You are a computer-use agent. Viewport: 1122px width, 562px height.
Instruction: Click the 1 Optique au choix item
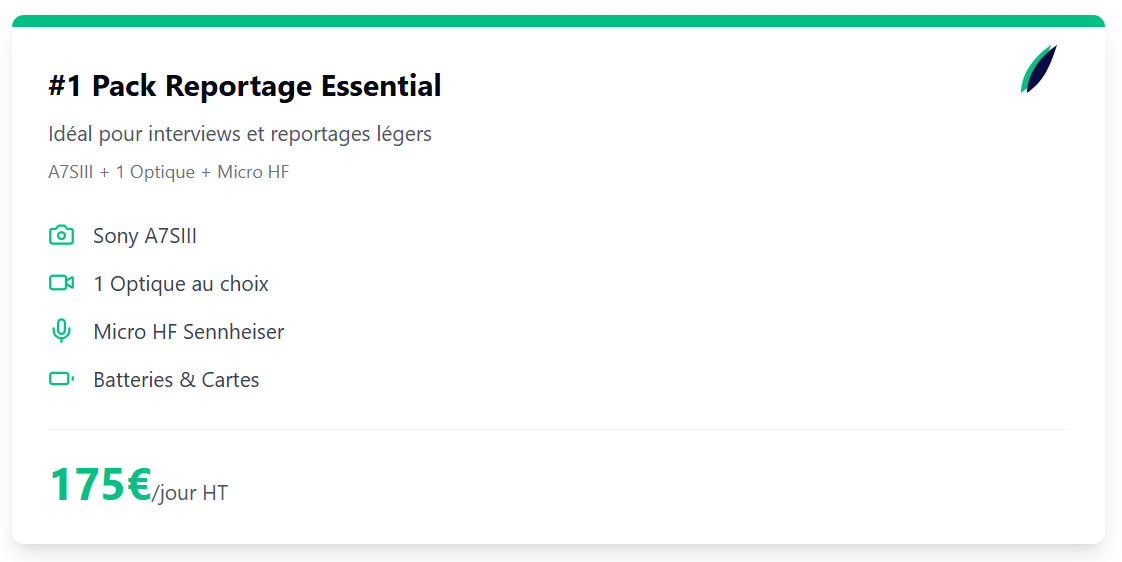coord(181,284)
